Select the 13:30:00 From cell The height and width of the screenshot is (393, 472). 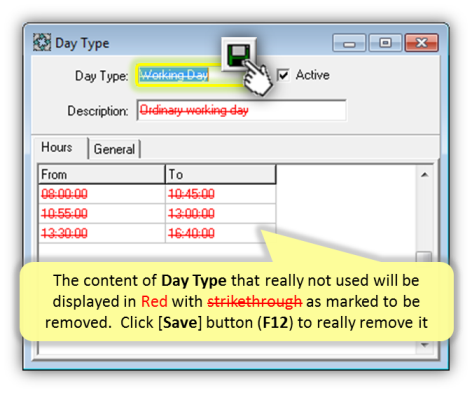coord(102,233)
